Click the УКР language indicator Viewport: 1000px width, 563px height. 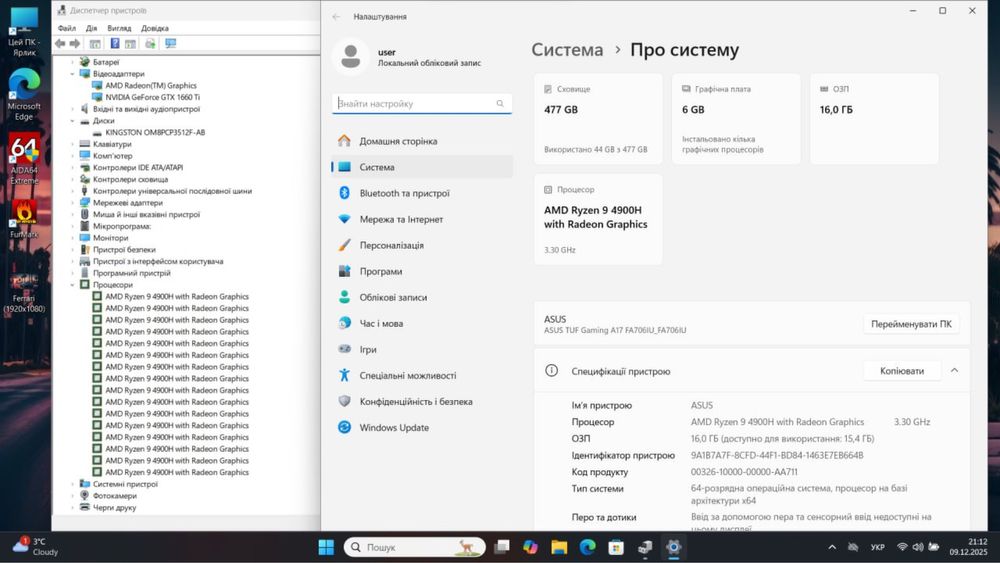click(878, 547)
